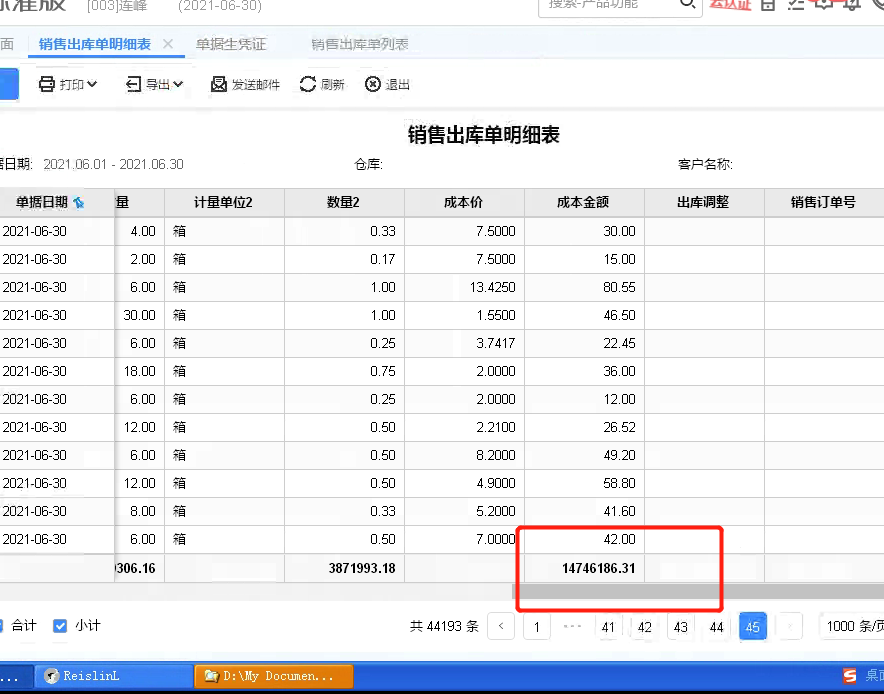Viewport: 884px width, 694px height.
Task: Select the 数量2 cell 0.75
Action: click(x=344, y=372)
